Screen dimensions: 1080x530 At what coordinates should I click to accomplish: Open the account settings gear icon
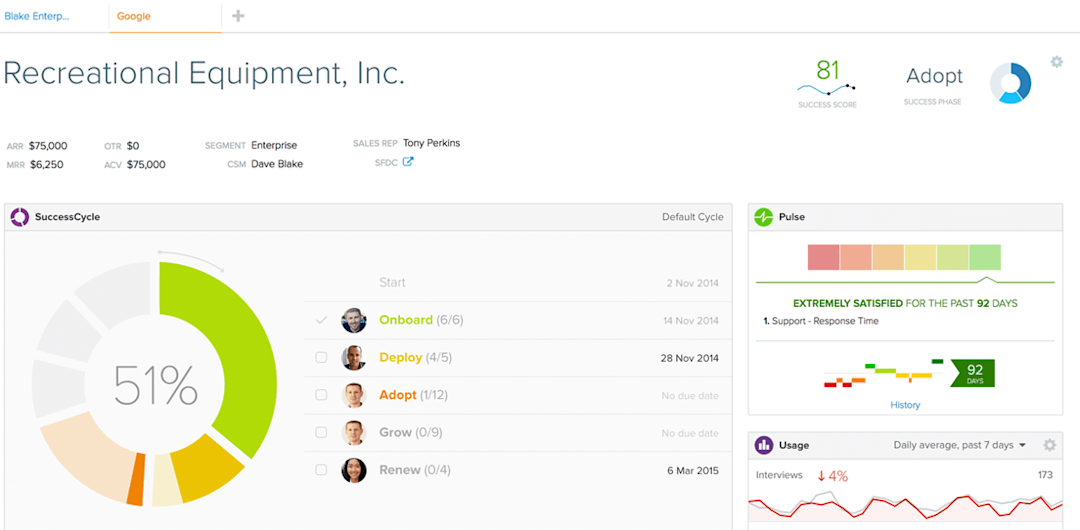click(x=1056, y=62)
